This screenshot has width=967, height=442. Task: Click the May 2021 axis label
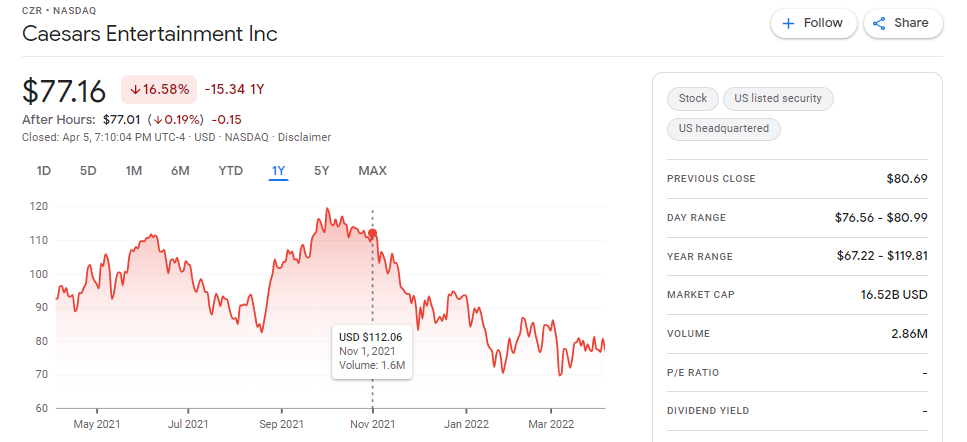tap(97, 425)
